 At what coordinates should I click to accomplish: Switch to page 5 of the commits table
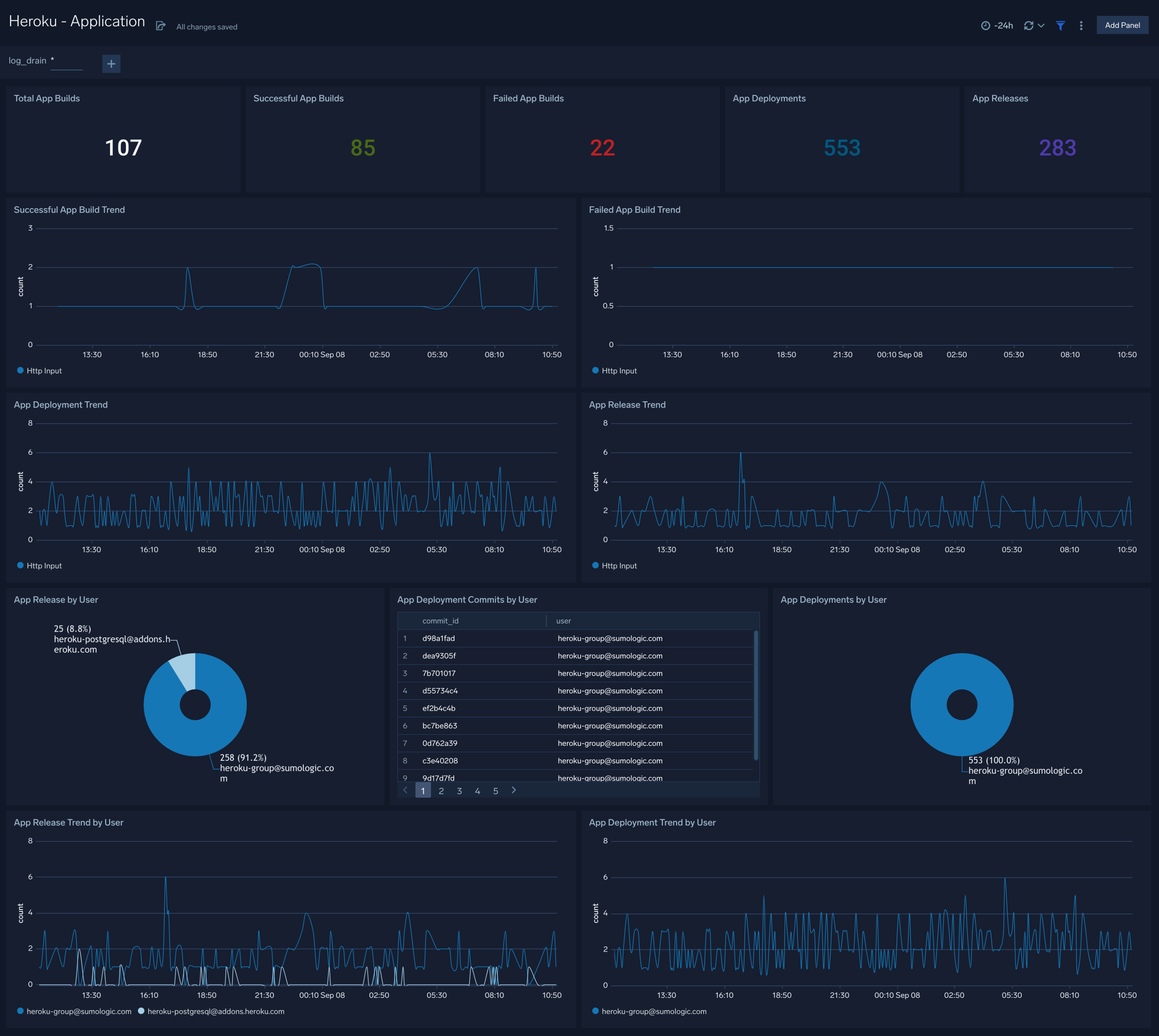(x=496, y=791)
